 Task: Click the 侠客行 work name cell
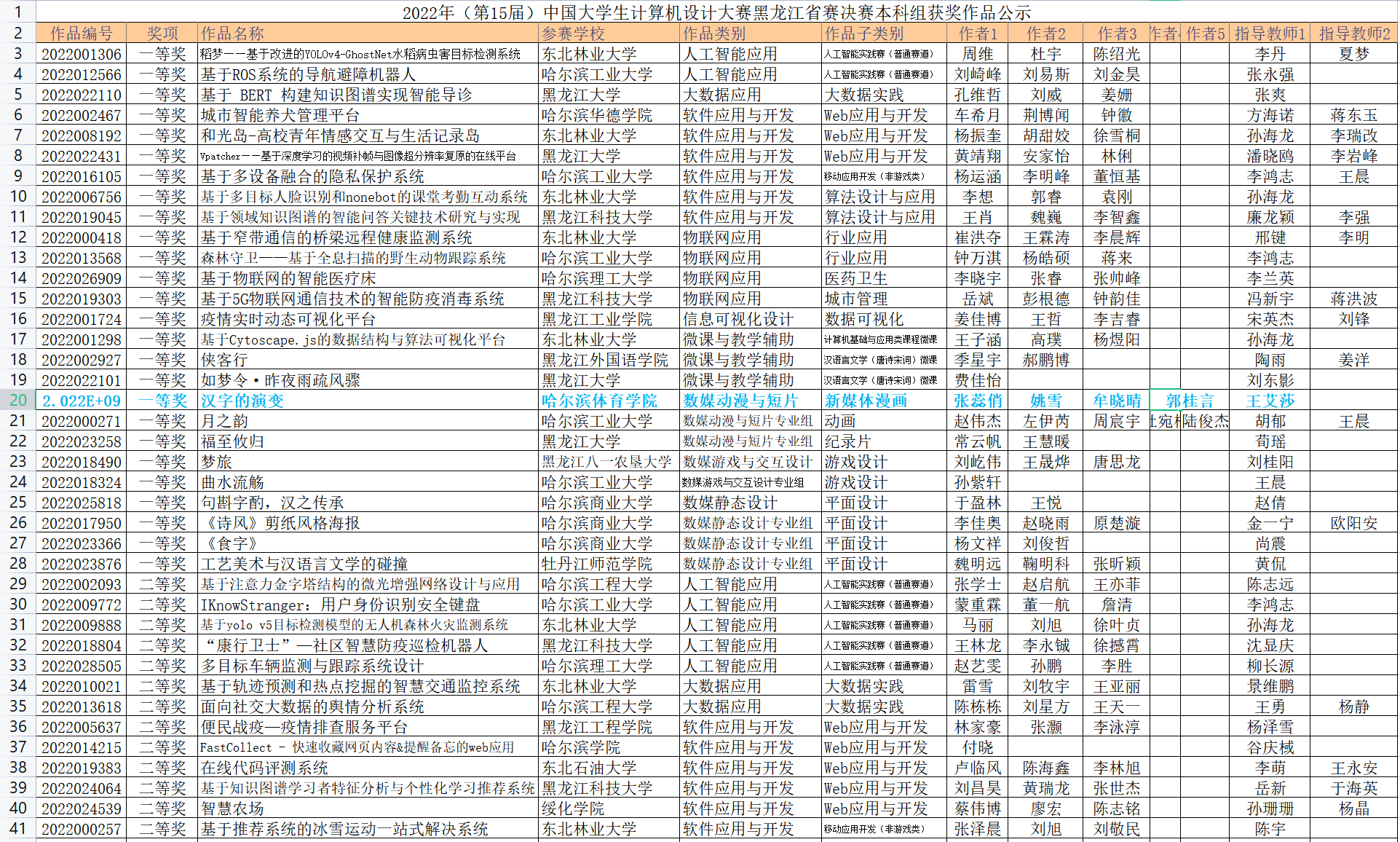pyautogui.click(x=224, y=360)
